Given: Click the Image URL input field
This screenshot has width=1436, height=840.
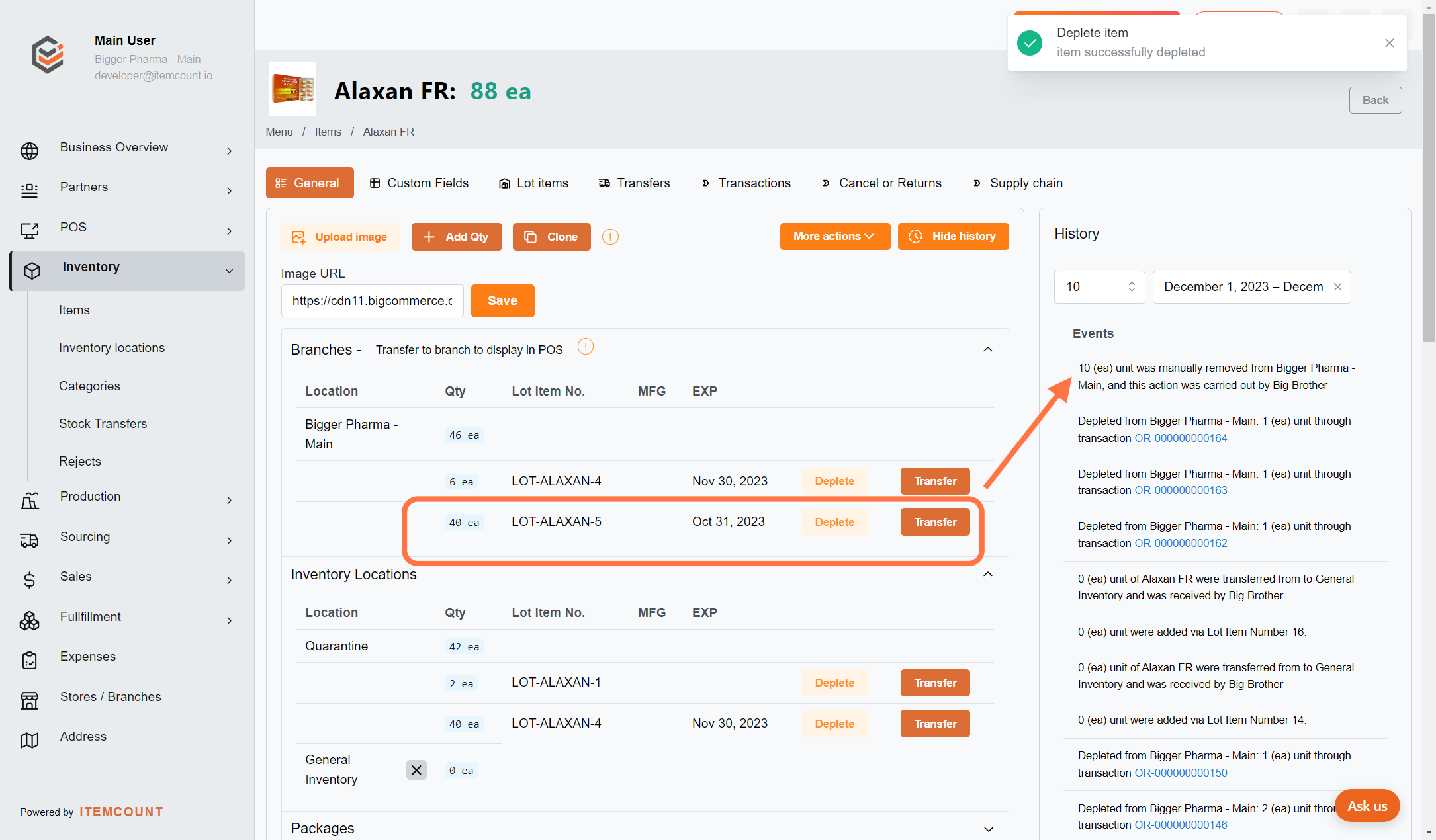Looking at the screenshot, I should pos(373,301).
